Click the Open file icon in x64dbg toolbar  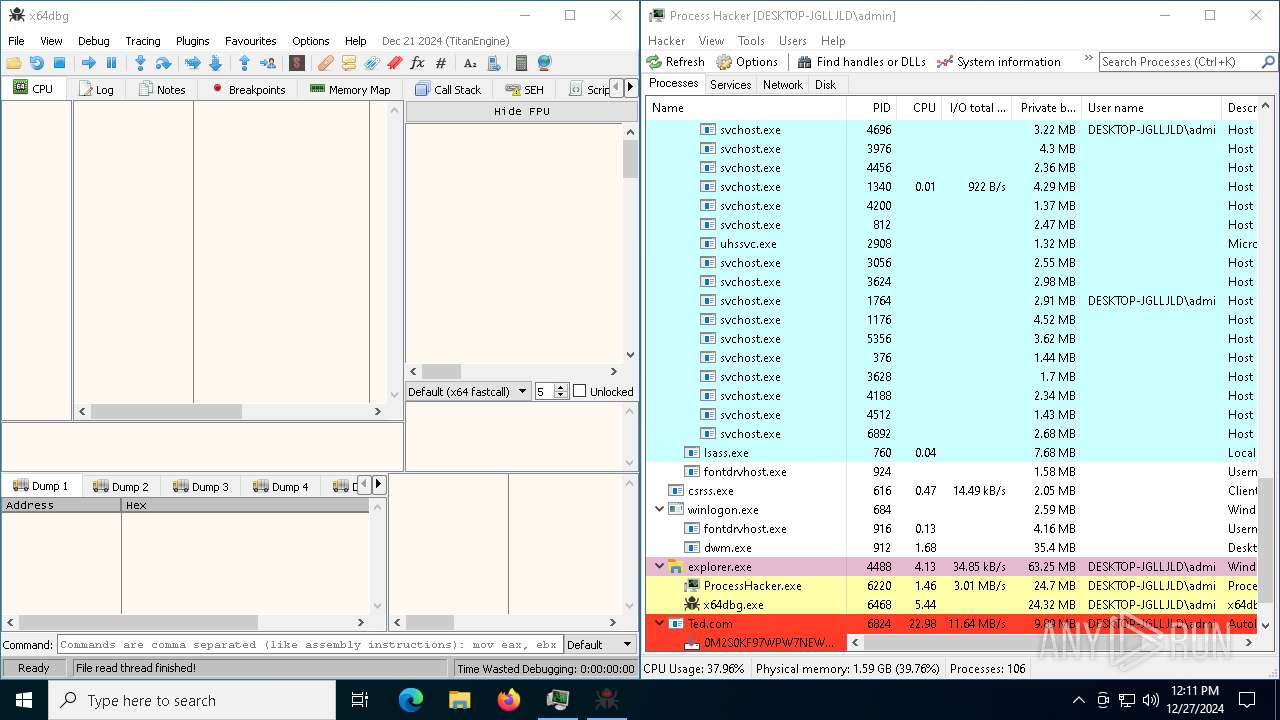pyautogui.click(x=14, y=63)
